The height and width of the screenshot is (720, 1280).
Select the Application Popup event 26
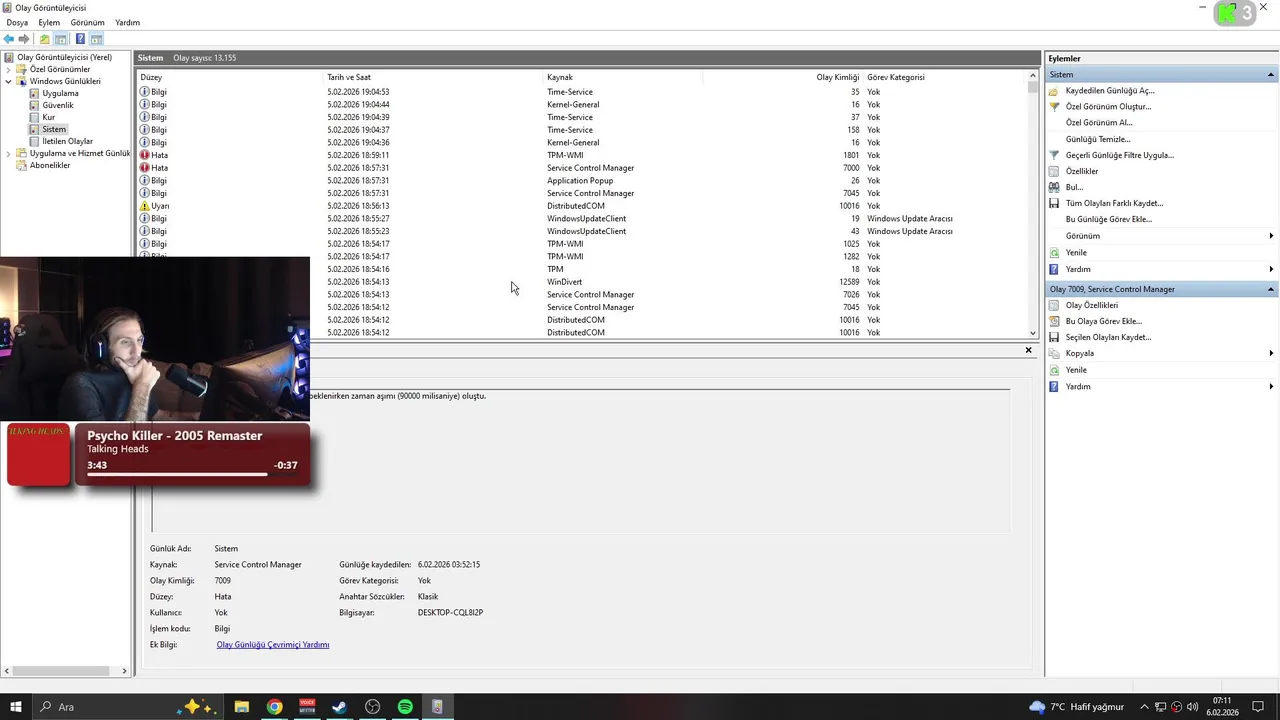coord(582,181)
